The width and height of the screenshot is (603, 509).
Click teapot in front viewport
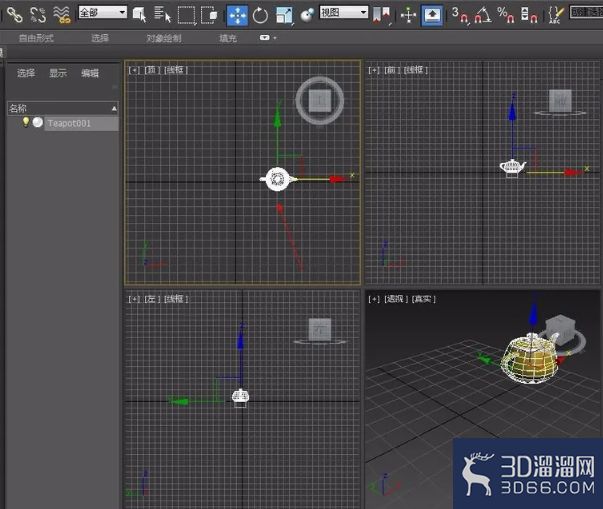click(x=513, y=168)
